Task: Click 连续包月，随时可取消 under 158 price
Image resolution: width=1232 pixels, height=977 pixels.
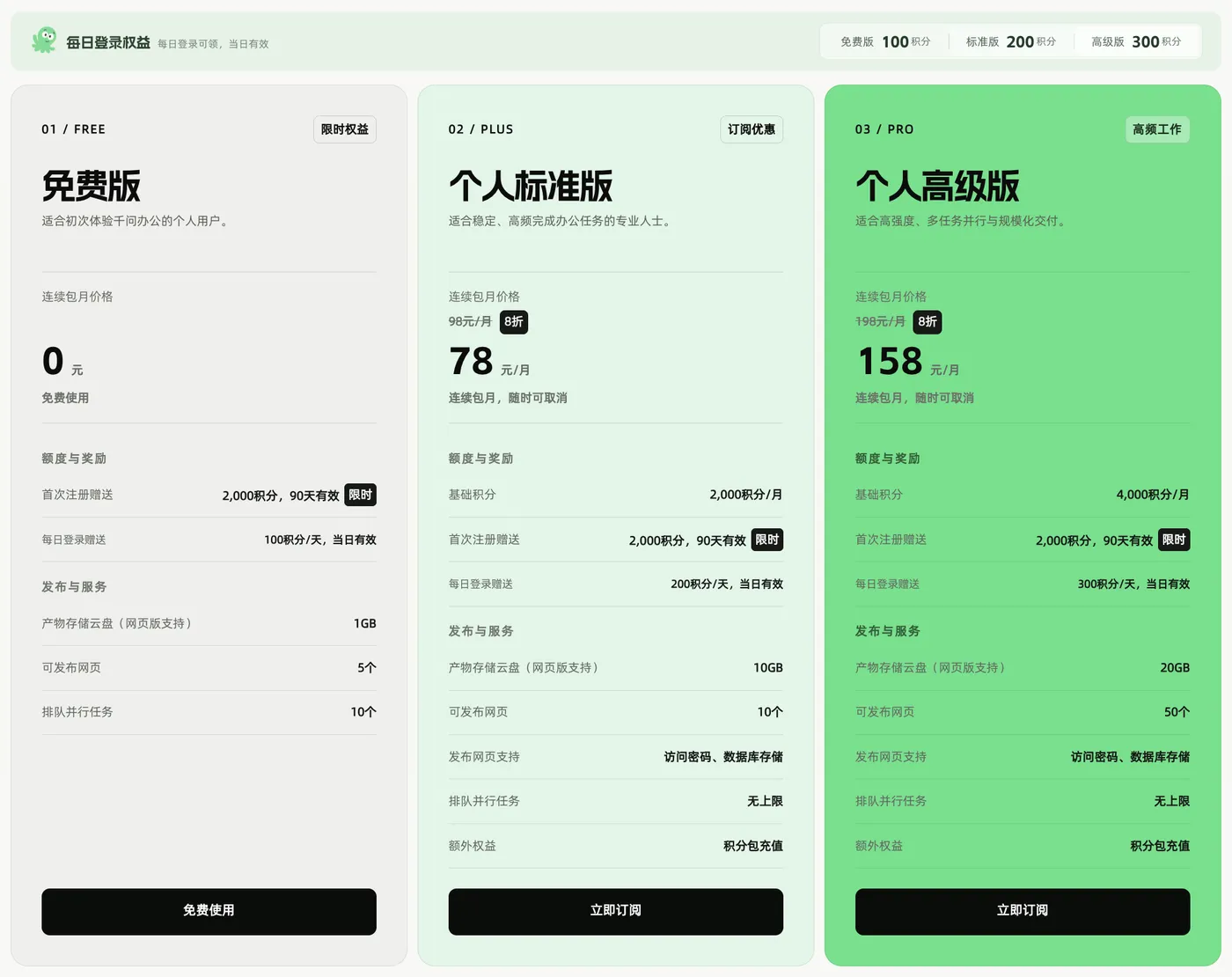Action: click(914, 398)
